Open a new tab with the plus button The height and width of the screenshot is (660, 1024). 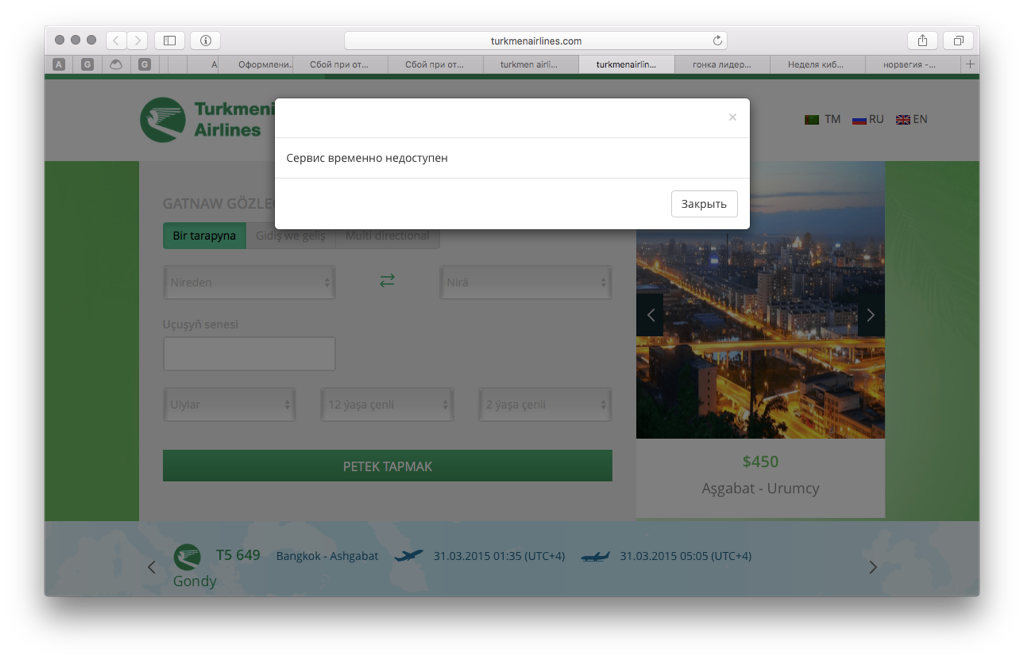click(x=969, y=64)
